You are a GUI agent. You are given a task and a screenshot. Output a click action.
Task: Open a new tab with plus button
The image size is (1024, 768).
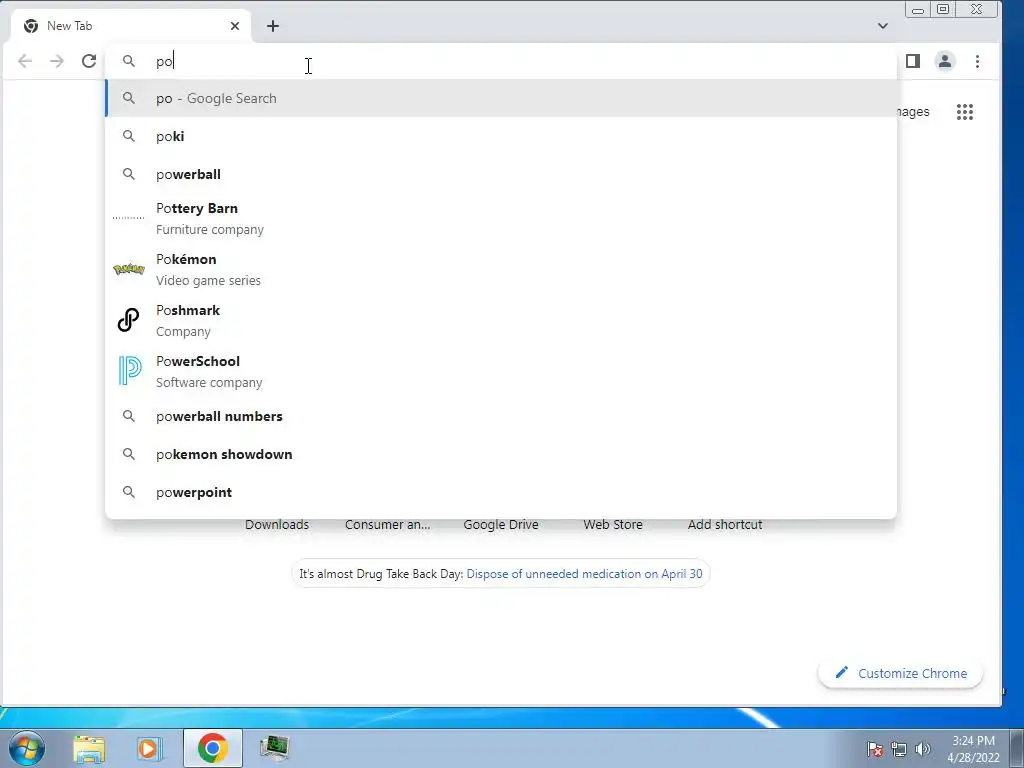coord(273,26)
